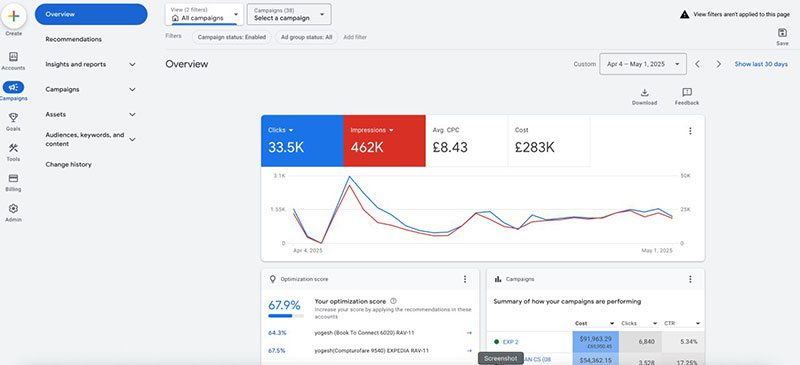Click Show last 30 days link
The width and height of the screenshot is (800, 365).
[761, 64]
